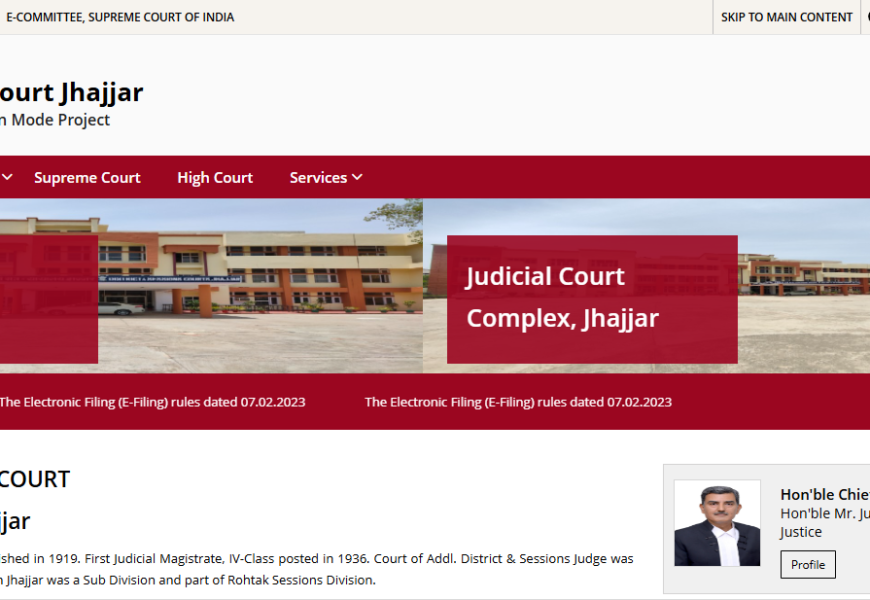Screen dimensions: 870x600
Task: Click the Mode Project subtitle text
Action: [55, 120]
